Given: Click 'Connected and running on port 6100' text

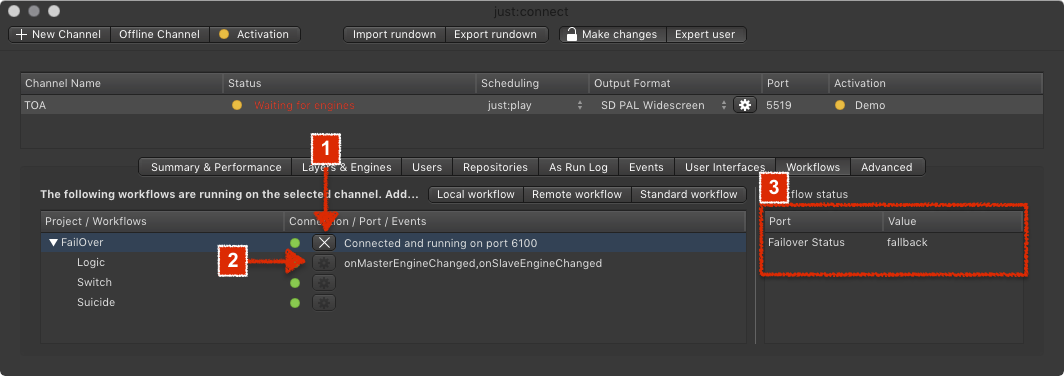Looking at the screenshot, I should [x=441, y=242].
